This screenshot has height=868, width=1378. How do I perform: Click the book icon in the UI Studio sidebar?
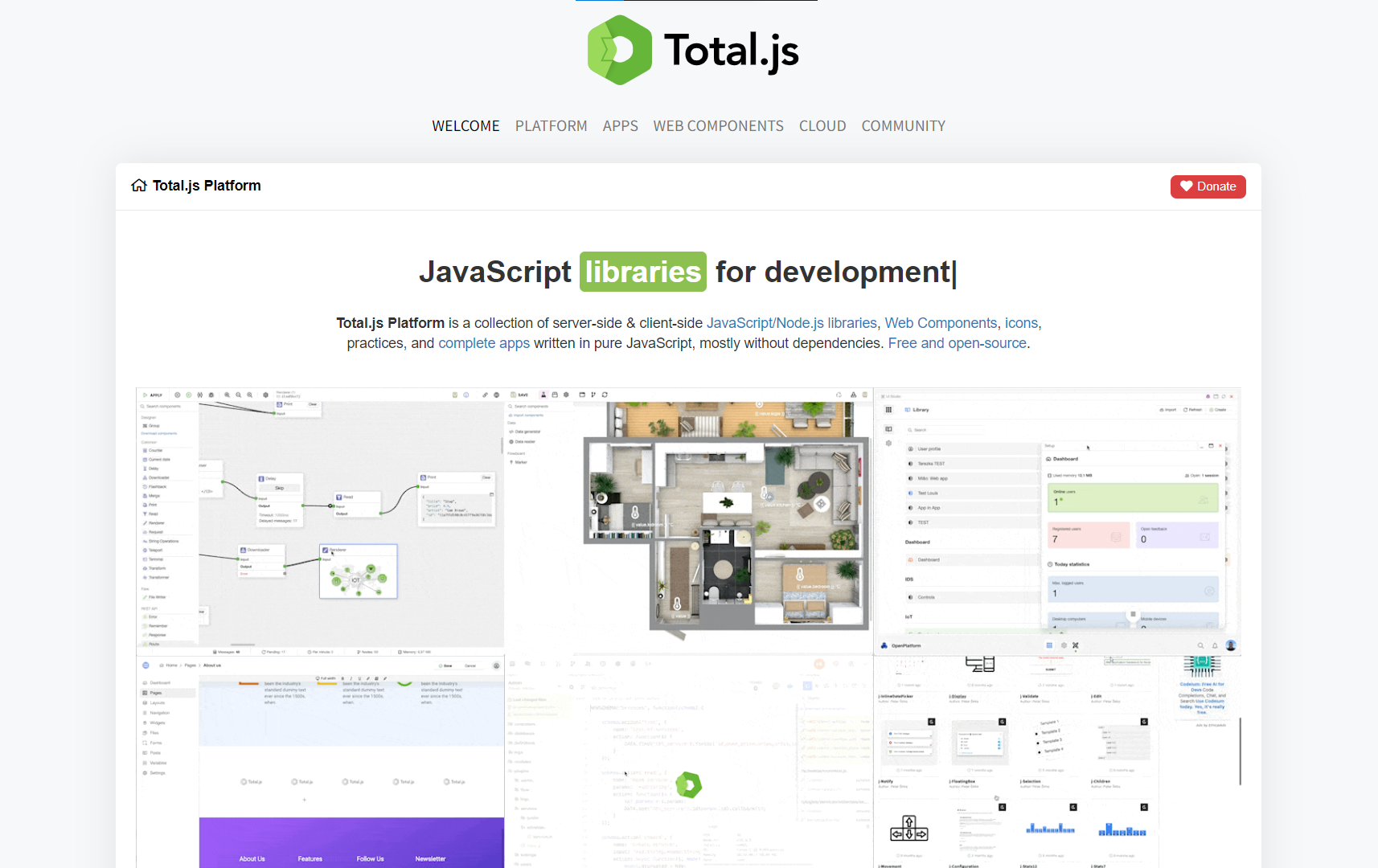tap(888, 429)
